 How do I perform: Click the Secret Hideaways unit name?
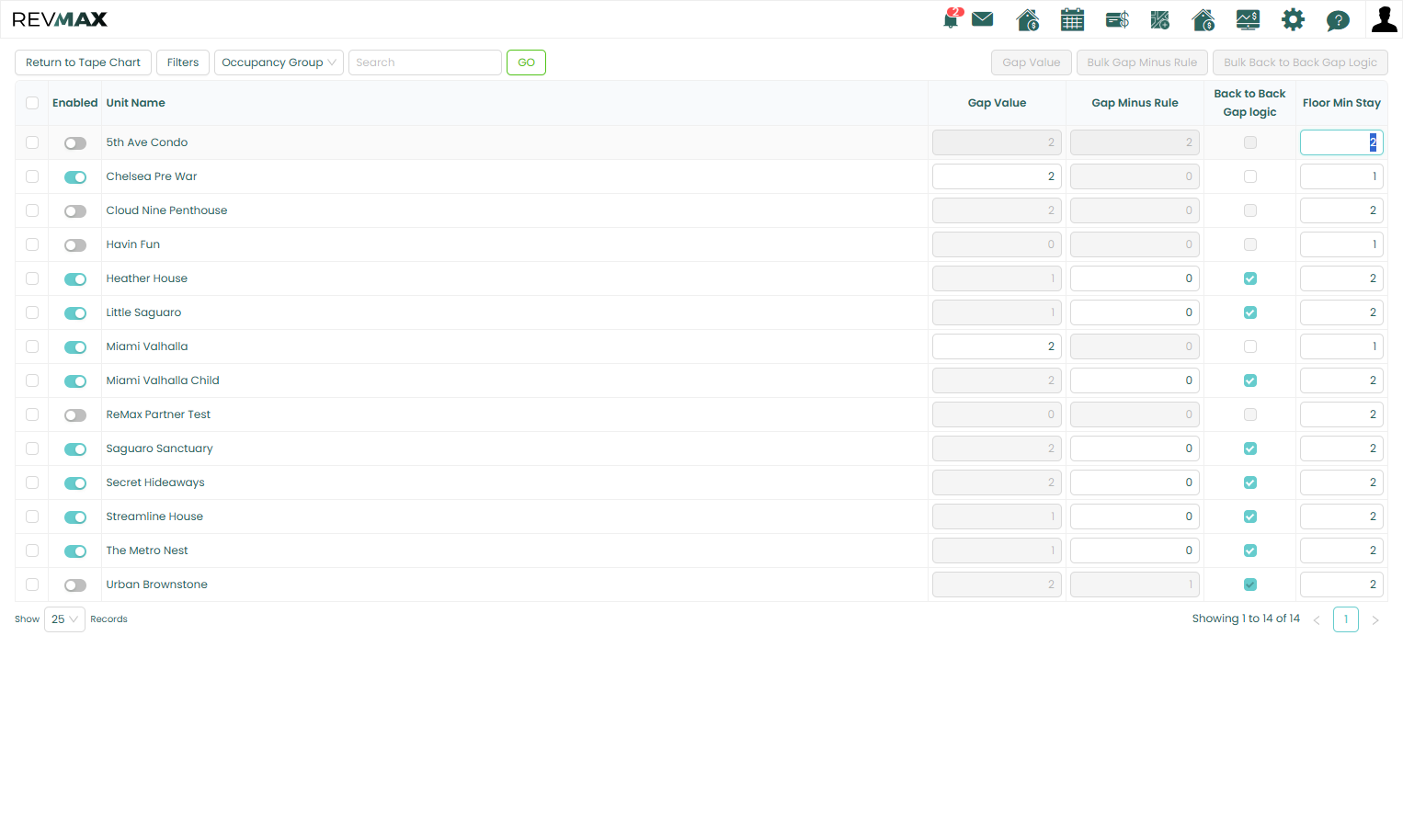(155, 482)
